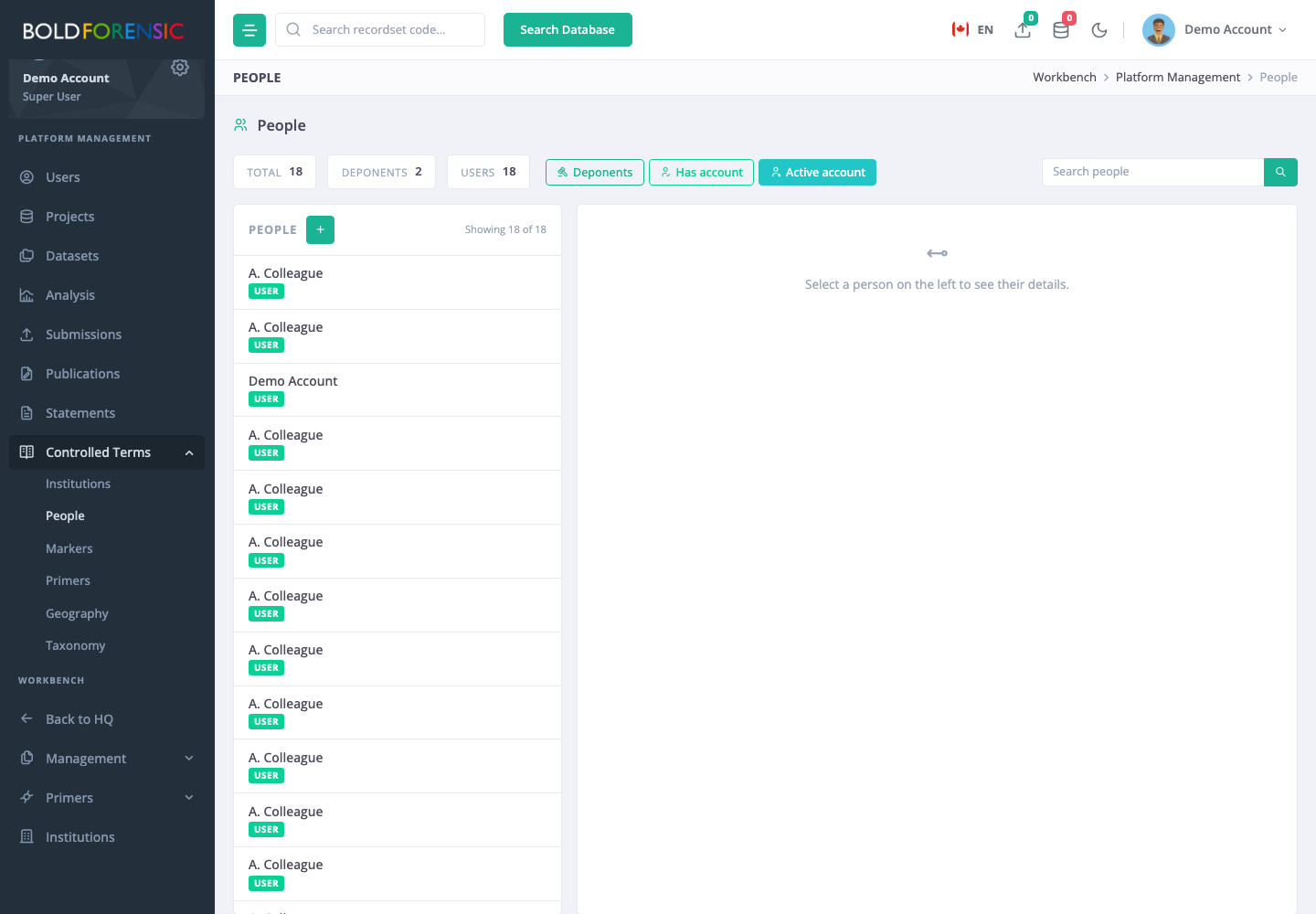This screenshot has height=914, width=1316.
Task: Toggle the Active account filter
Action: tap(817, 172)
